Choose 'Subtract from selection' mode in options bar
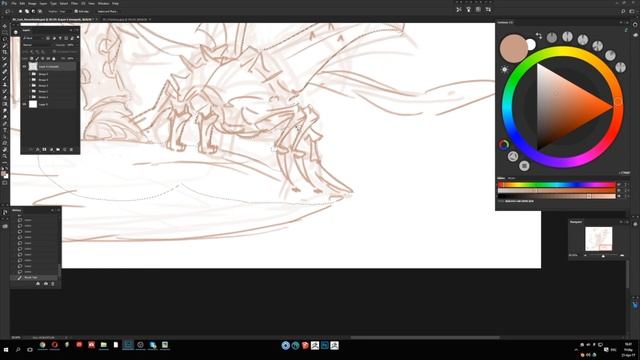 [33, 11]
